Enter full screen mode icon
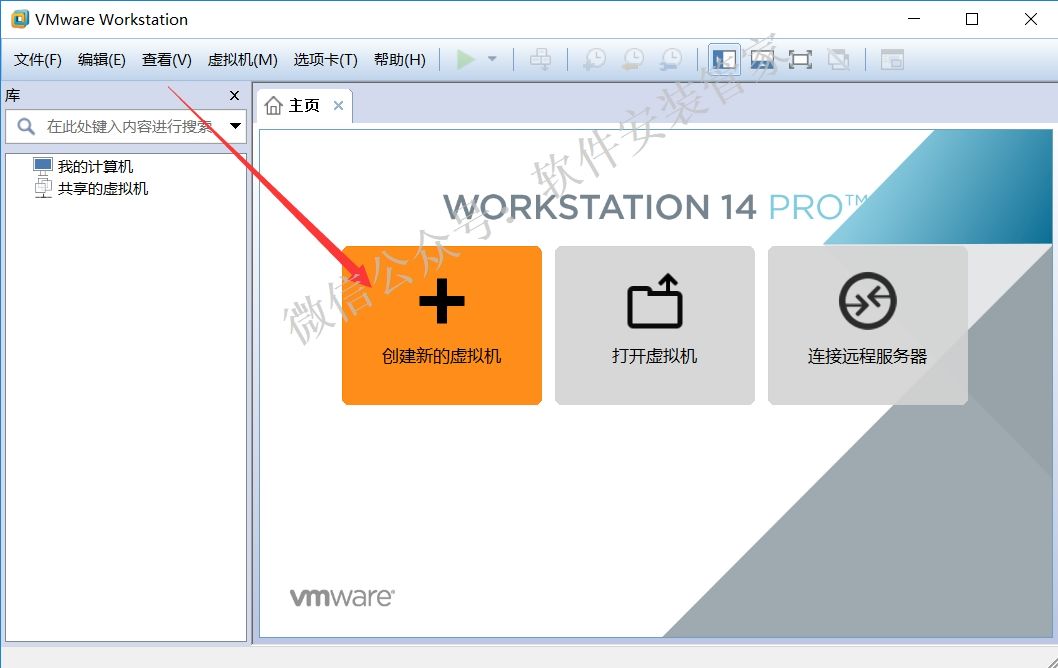The image size is (1058, 668). click(x=800, y=59)
